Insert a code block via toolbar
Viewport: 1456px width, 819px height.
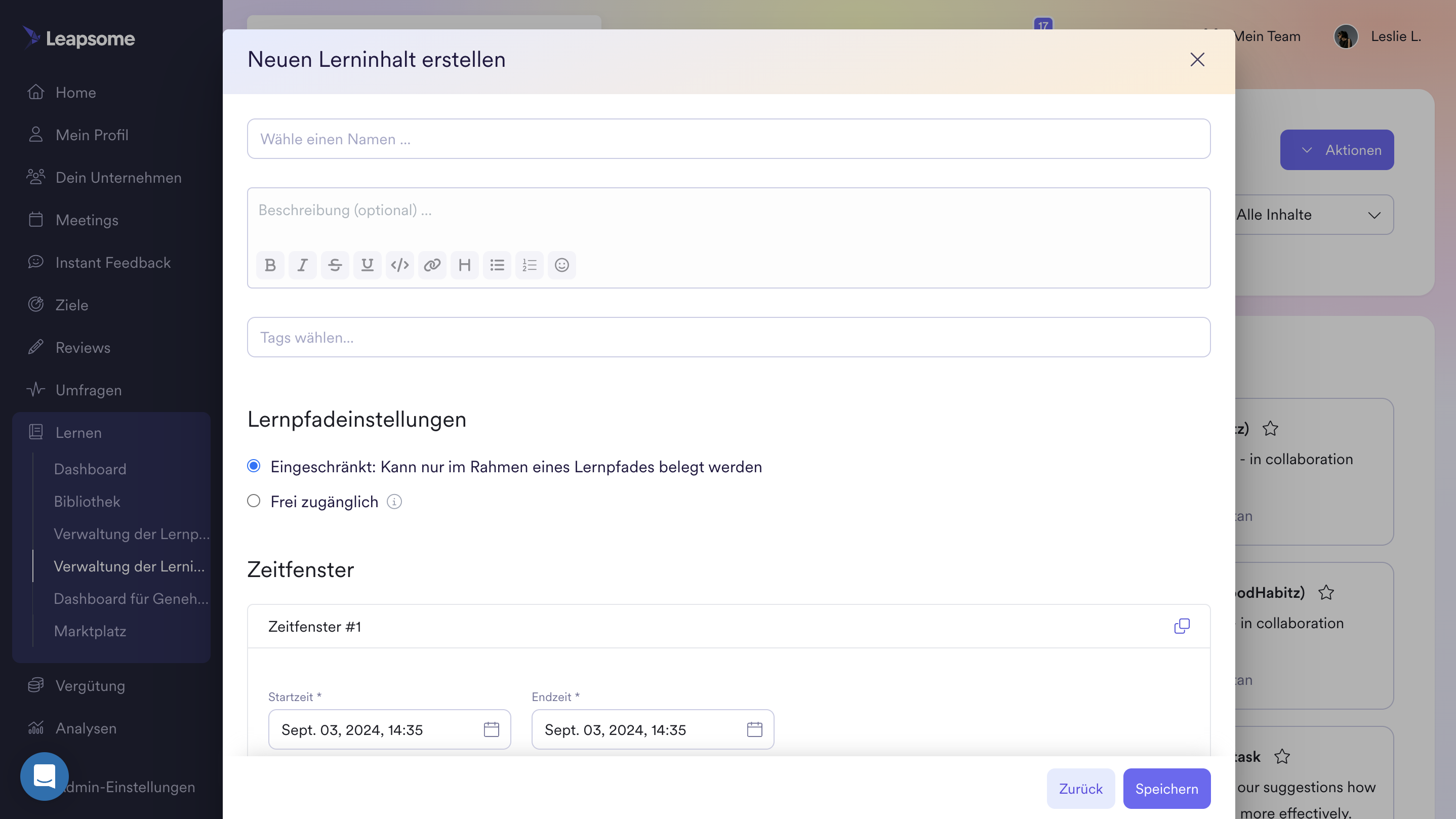point(399,265)
